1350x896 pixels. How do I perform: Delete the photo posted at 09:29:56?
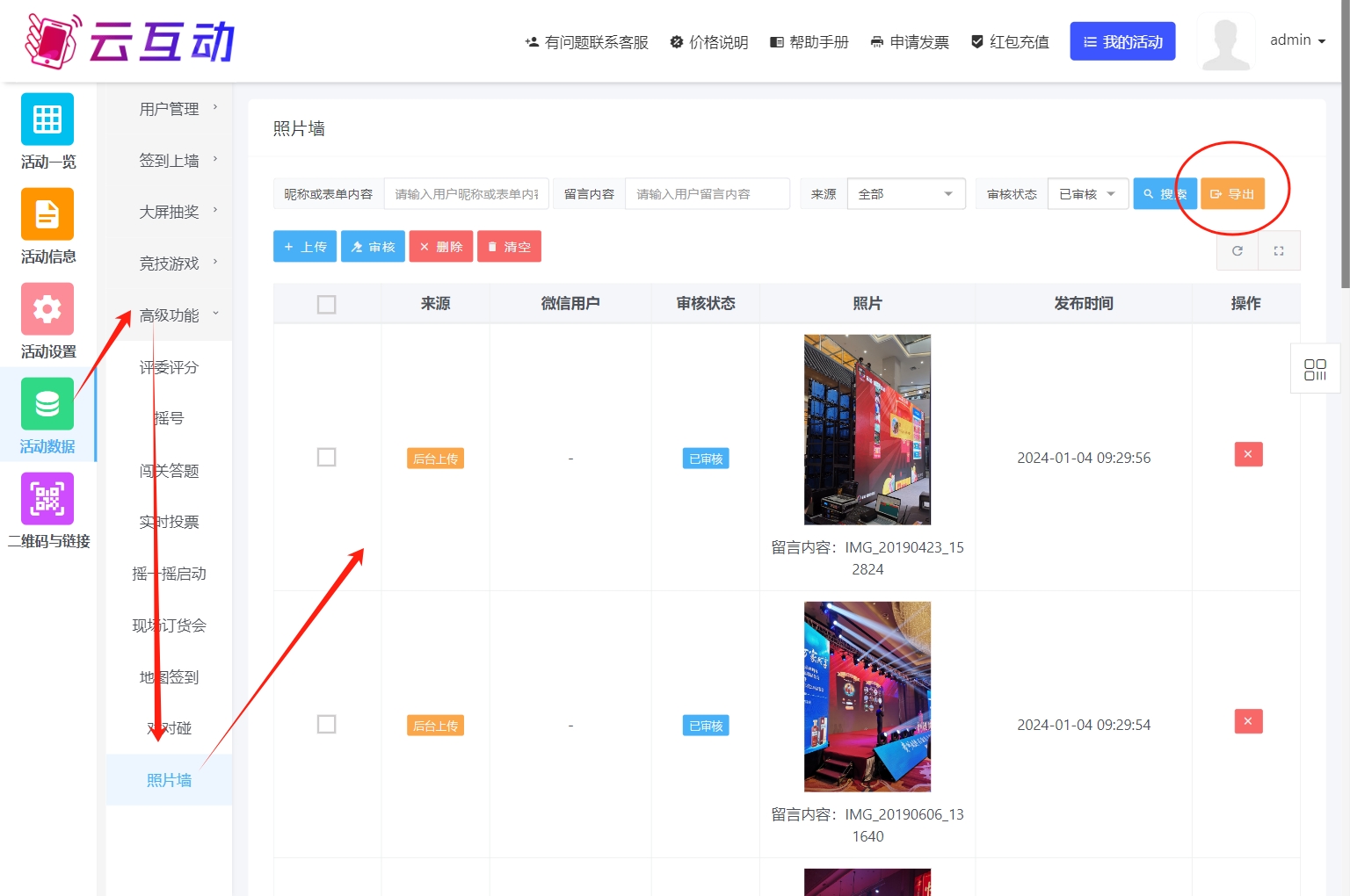click(1248, 454)
